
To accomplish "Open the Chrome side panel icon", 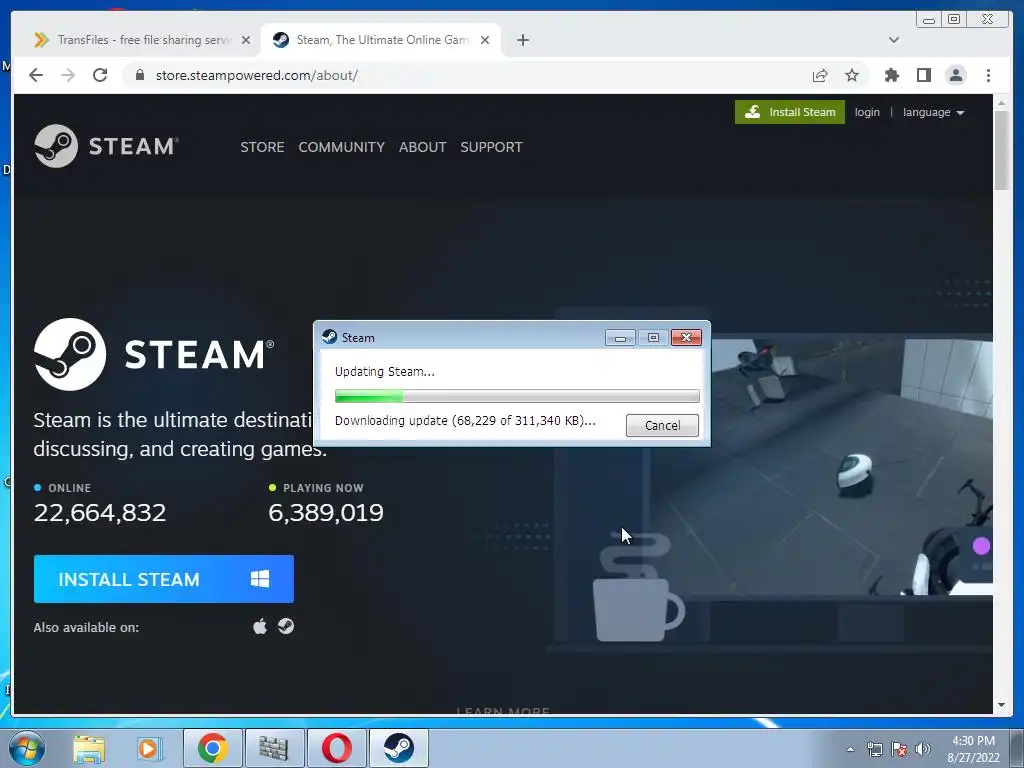I will (x=923, y=75).
